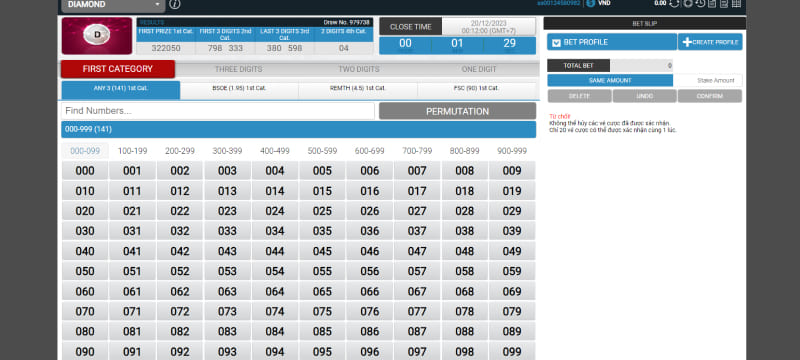This screenshot has height=360, width=800.
Task: Select ANY 3 (141) 1st Cat. sub-tab
Action: [121, 89]
